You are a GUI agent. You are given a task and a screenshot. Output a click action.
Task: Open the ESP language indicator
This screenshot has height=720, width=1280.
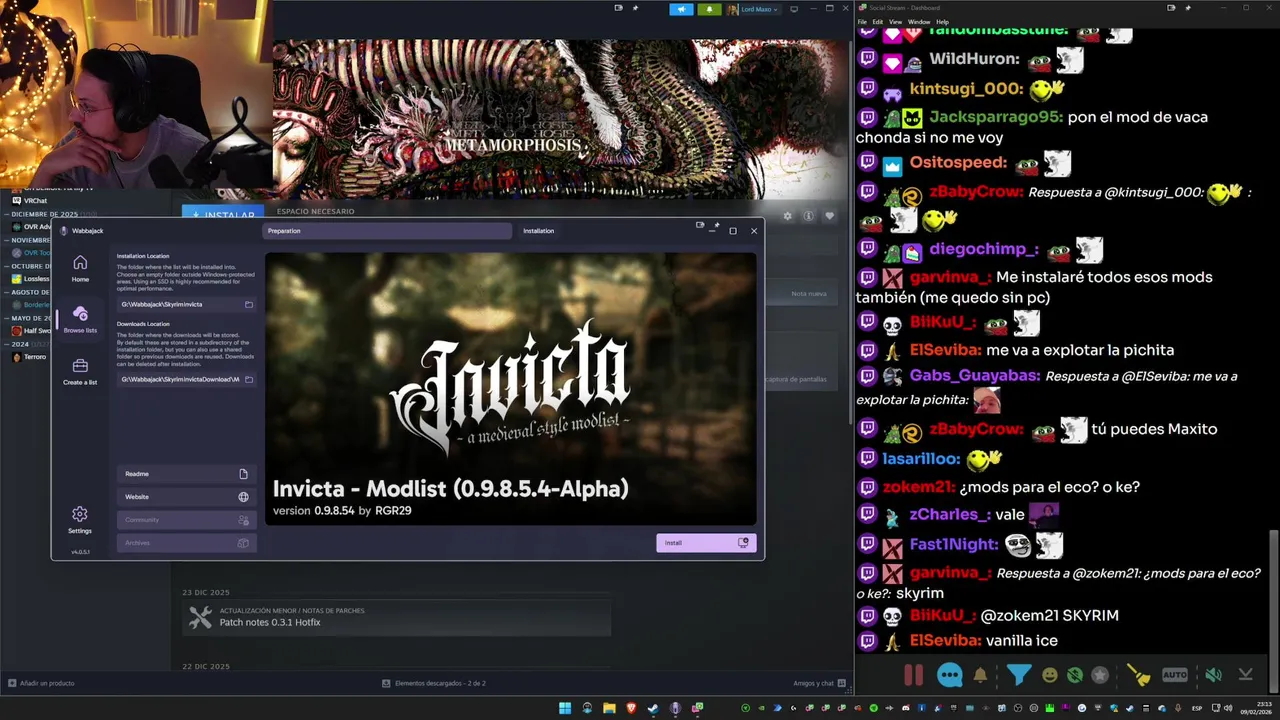[x=1196, y=708]
